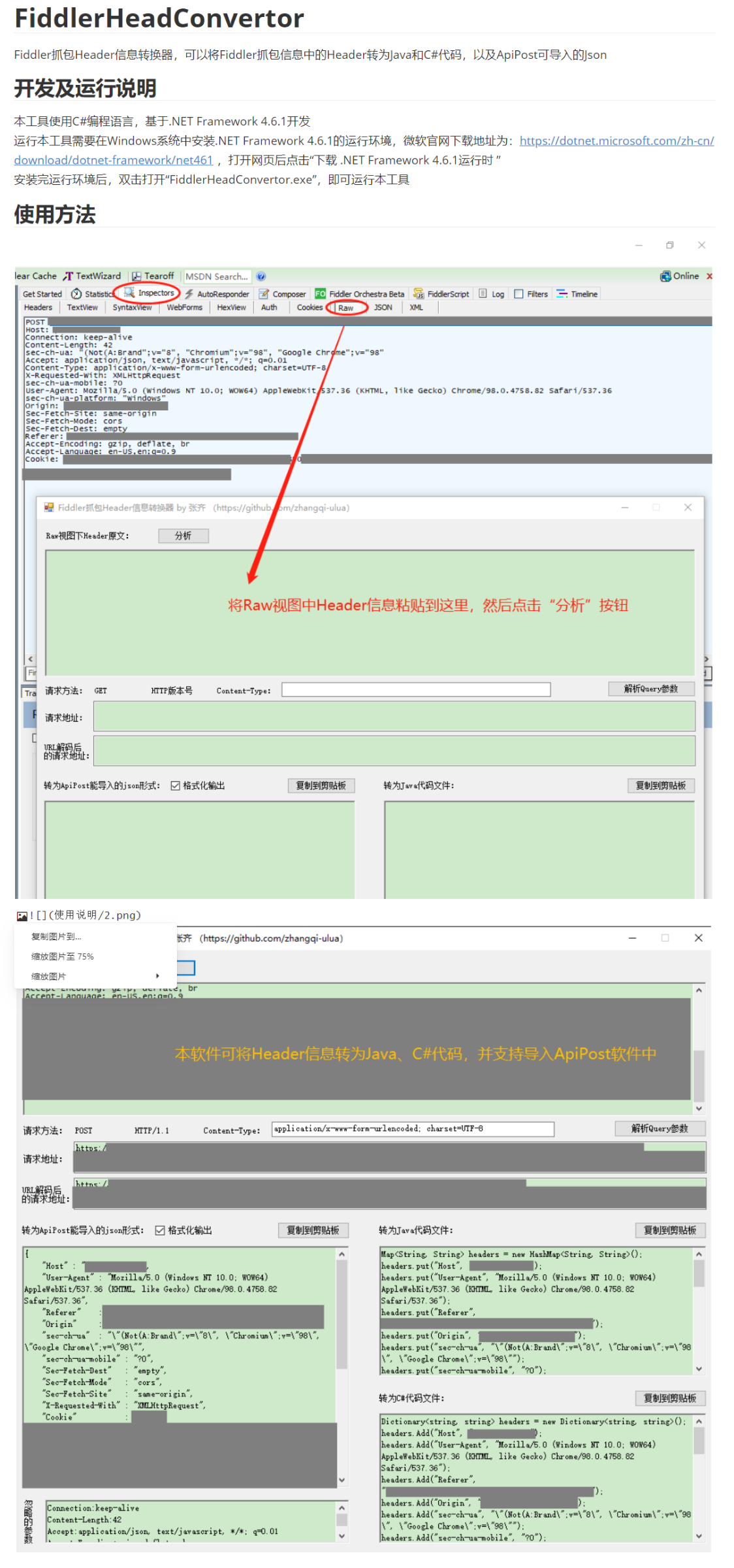
Task: Open the Log tab in Fiddler
Action: (x=491, y=294)
